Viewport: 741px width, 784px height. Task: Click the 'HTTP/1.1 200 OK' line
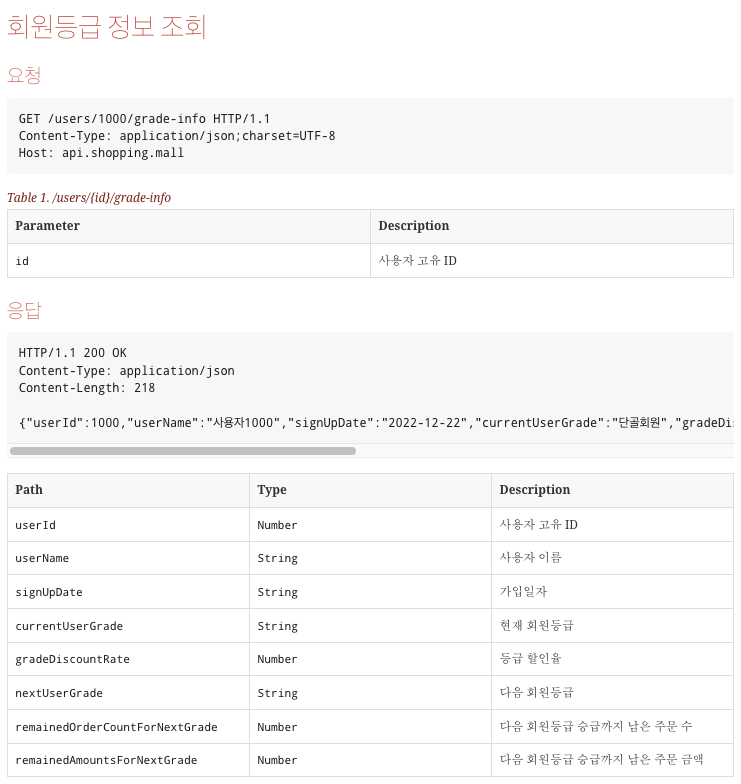point(72,353)
